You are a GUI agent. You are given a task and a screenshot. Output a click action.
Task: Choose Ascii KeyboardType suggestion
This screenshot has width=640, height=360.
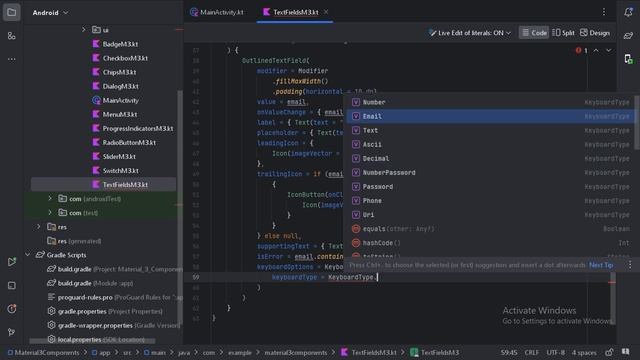[490, 144]
